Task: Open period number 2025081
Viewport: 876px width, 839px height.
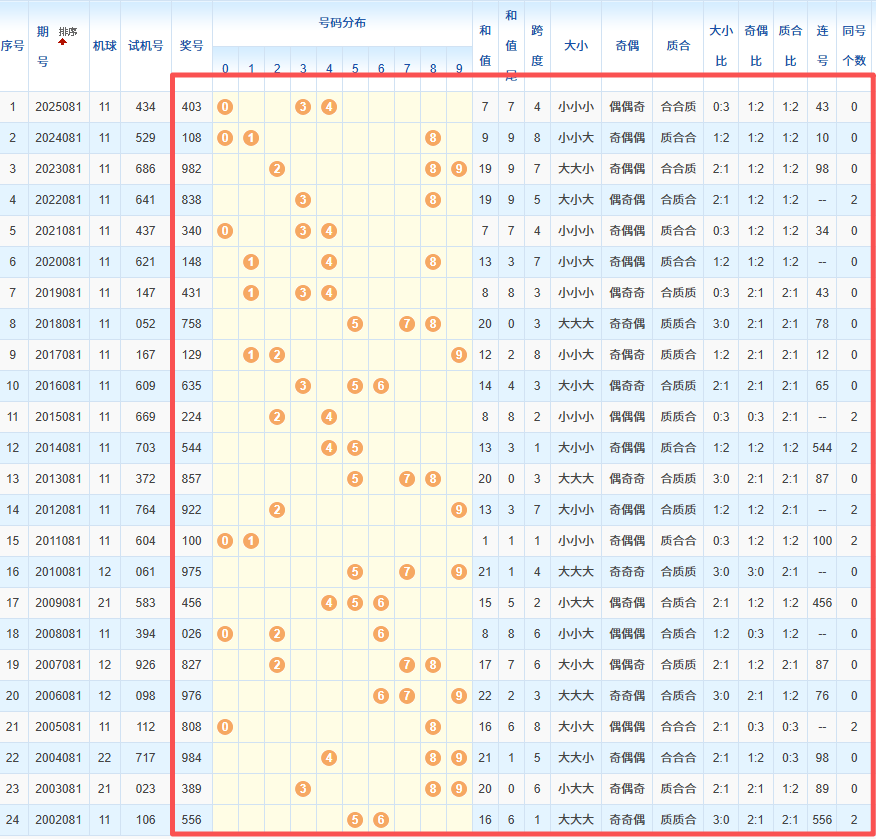Action: 59,107
